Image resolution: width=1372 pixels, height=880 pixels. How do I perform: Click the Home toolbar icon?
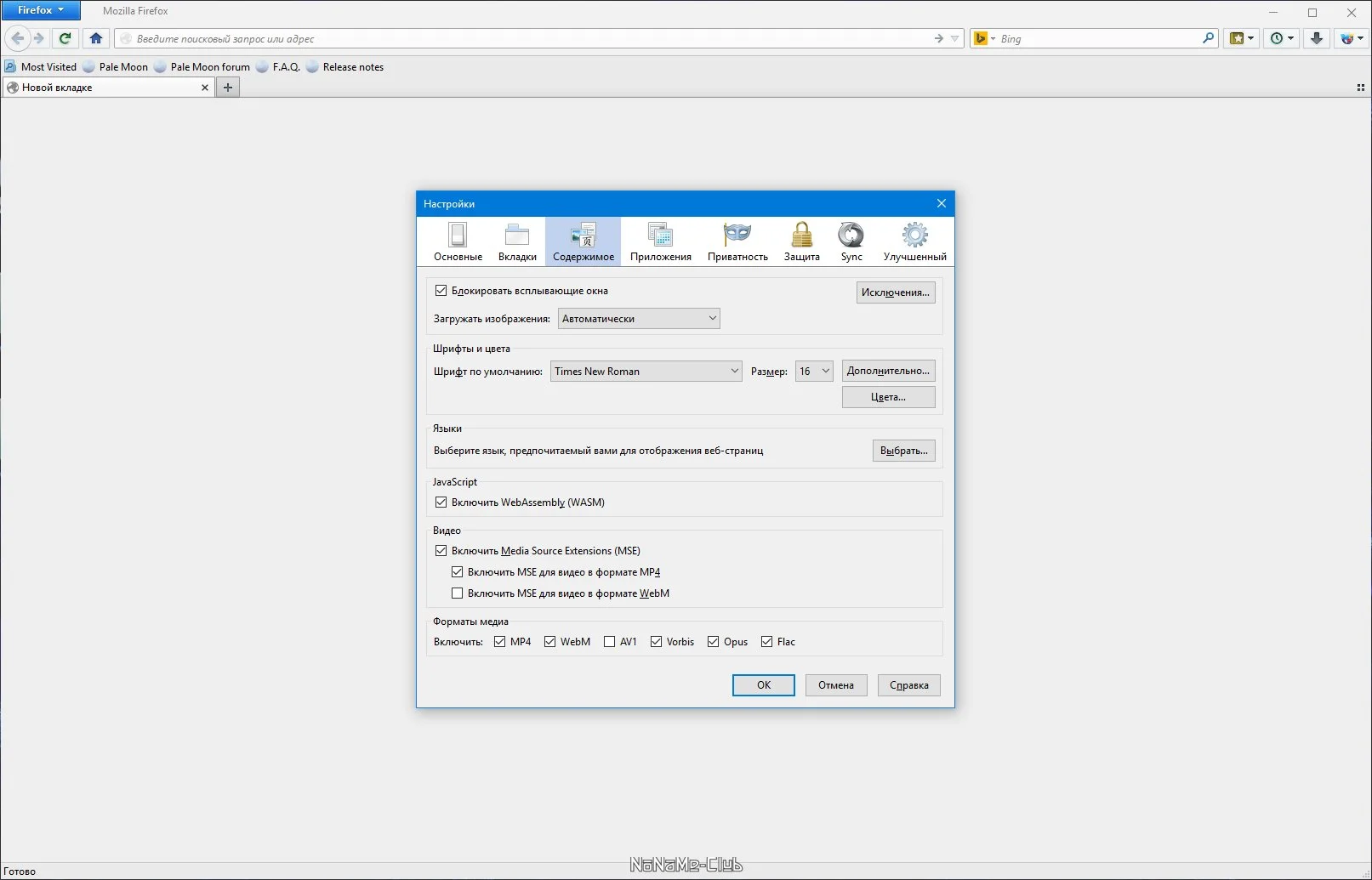[96, 38]
